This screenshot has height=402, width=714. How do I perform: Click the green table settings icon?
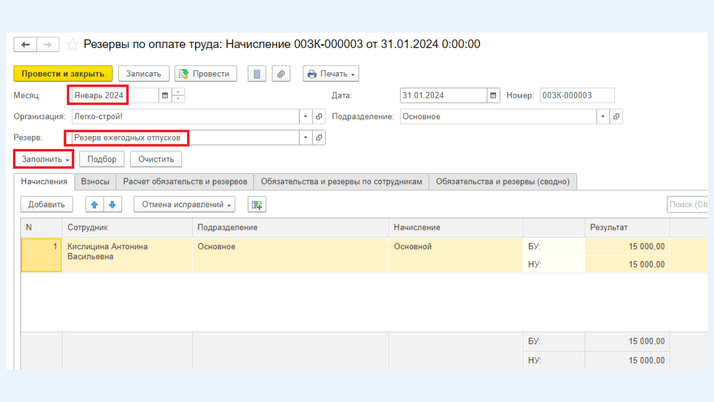257,204
